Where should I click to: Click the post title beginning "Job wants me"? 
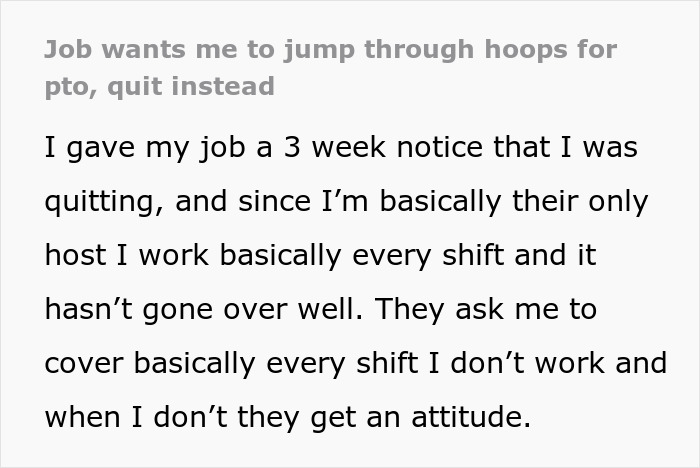[330, 49]
